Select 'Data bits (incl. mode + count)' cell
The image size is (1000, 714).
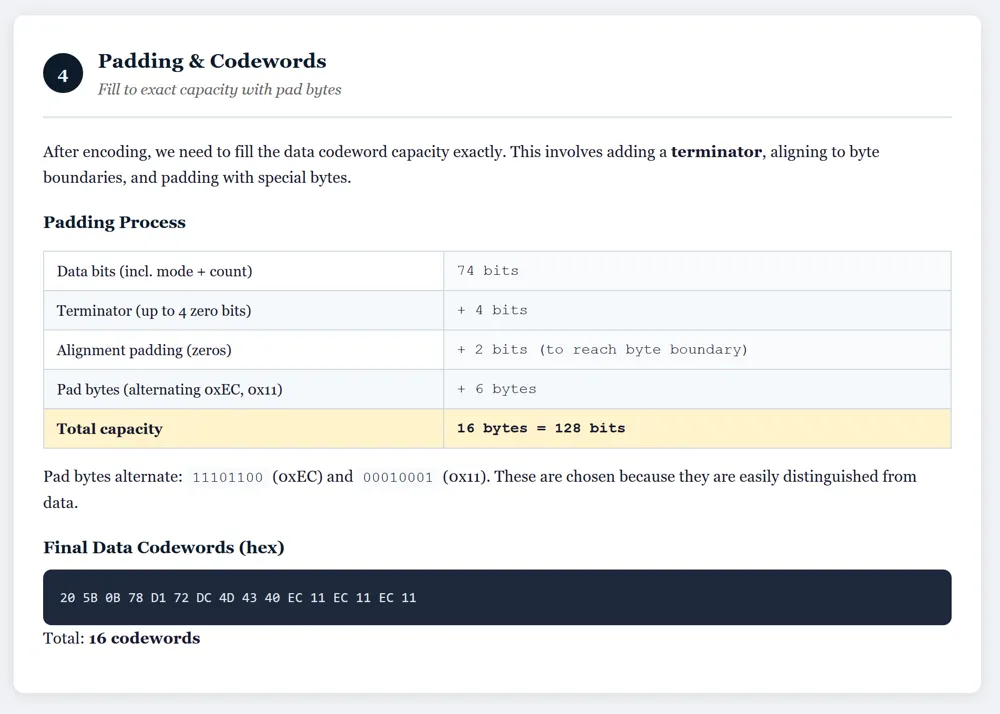point(244,271)
